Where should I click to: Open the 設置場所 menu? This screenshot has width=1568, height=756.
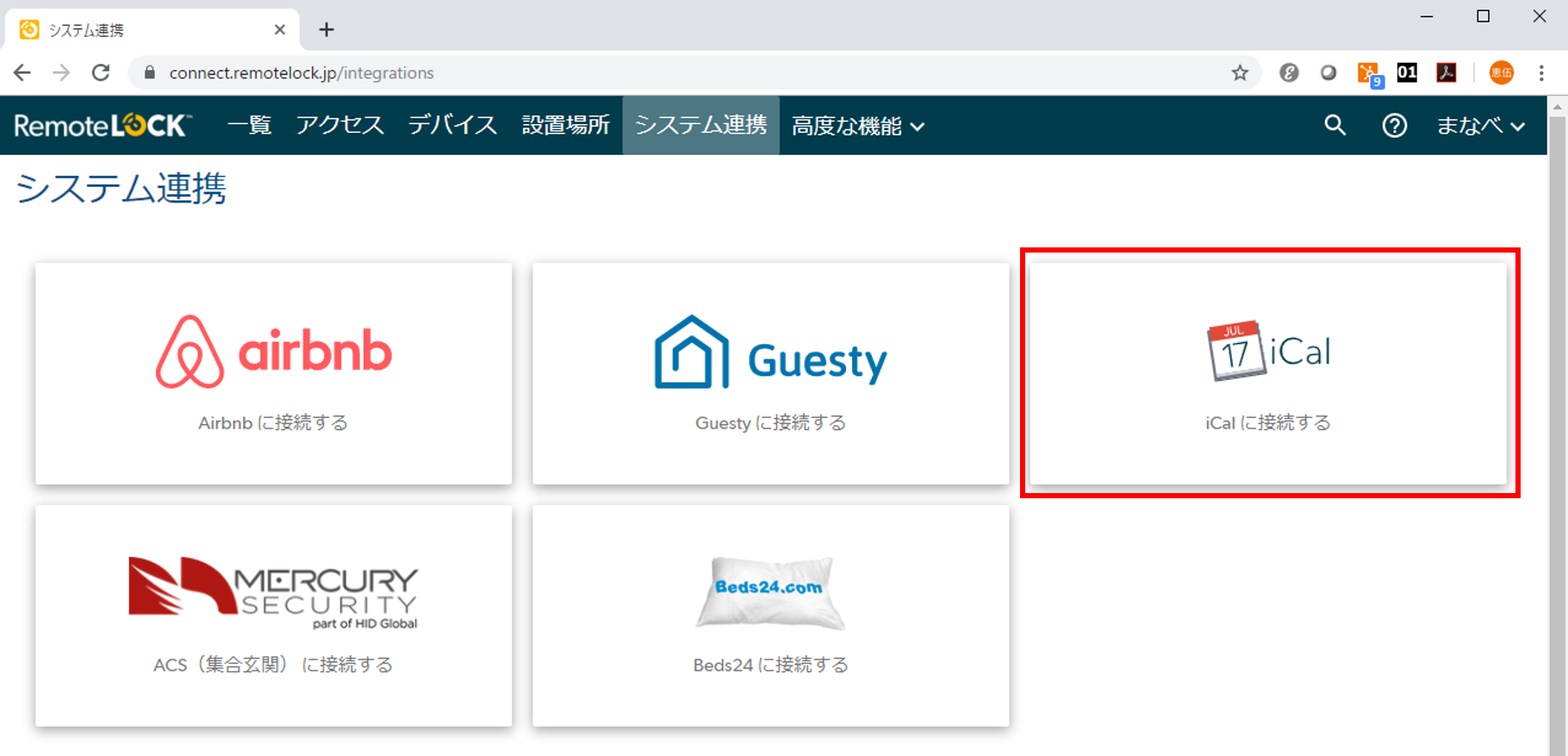pos(566,126)
